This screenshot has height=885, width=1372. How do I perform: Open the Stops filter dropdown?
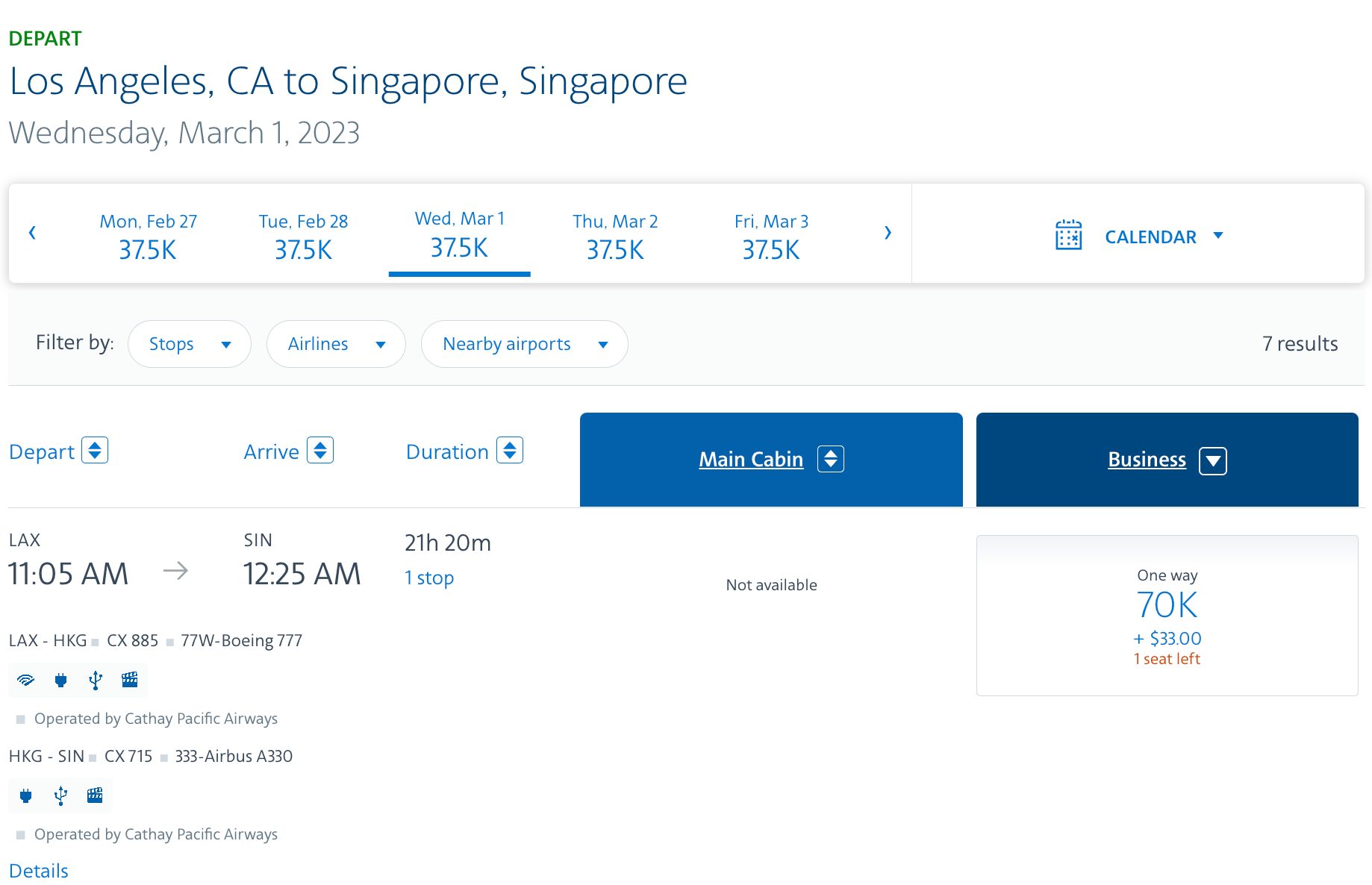pyautogui.click(x=189, y=344)
